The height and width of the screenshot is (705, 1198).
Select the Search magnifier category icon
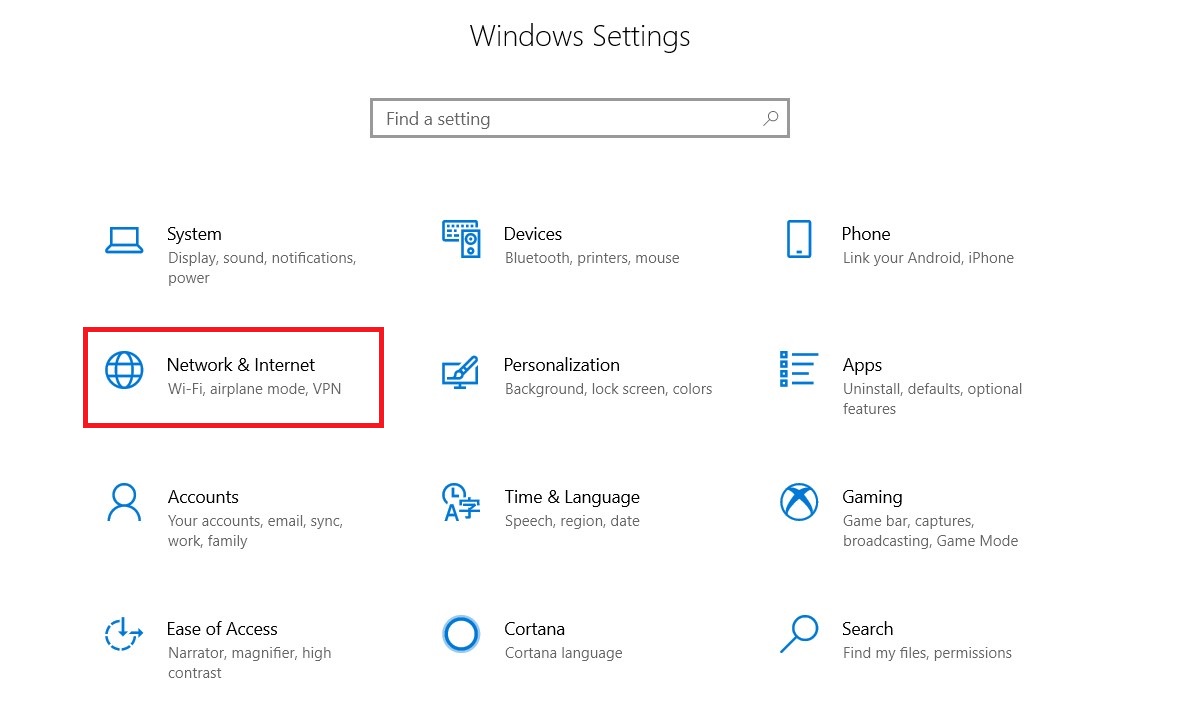[x=799, y=634]
